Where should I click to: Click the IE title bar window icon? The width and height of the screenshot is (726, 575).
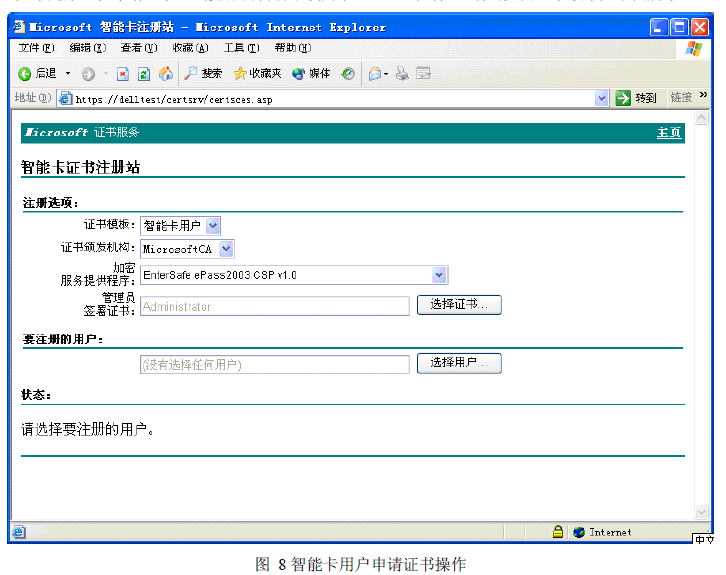pyautogui.click(x=19, y=27)
